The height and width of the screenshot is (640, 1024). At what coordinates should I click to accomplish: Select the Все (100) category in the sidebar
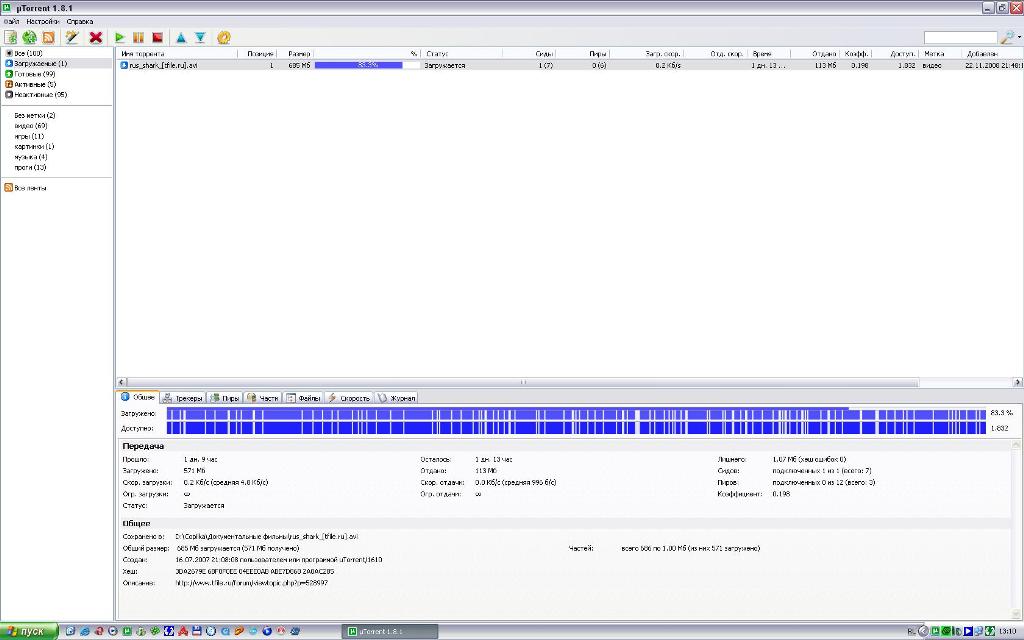[28, 53]
